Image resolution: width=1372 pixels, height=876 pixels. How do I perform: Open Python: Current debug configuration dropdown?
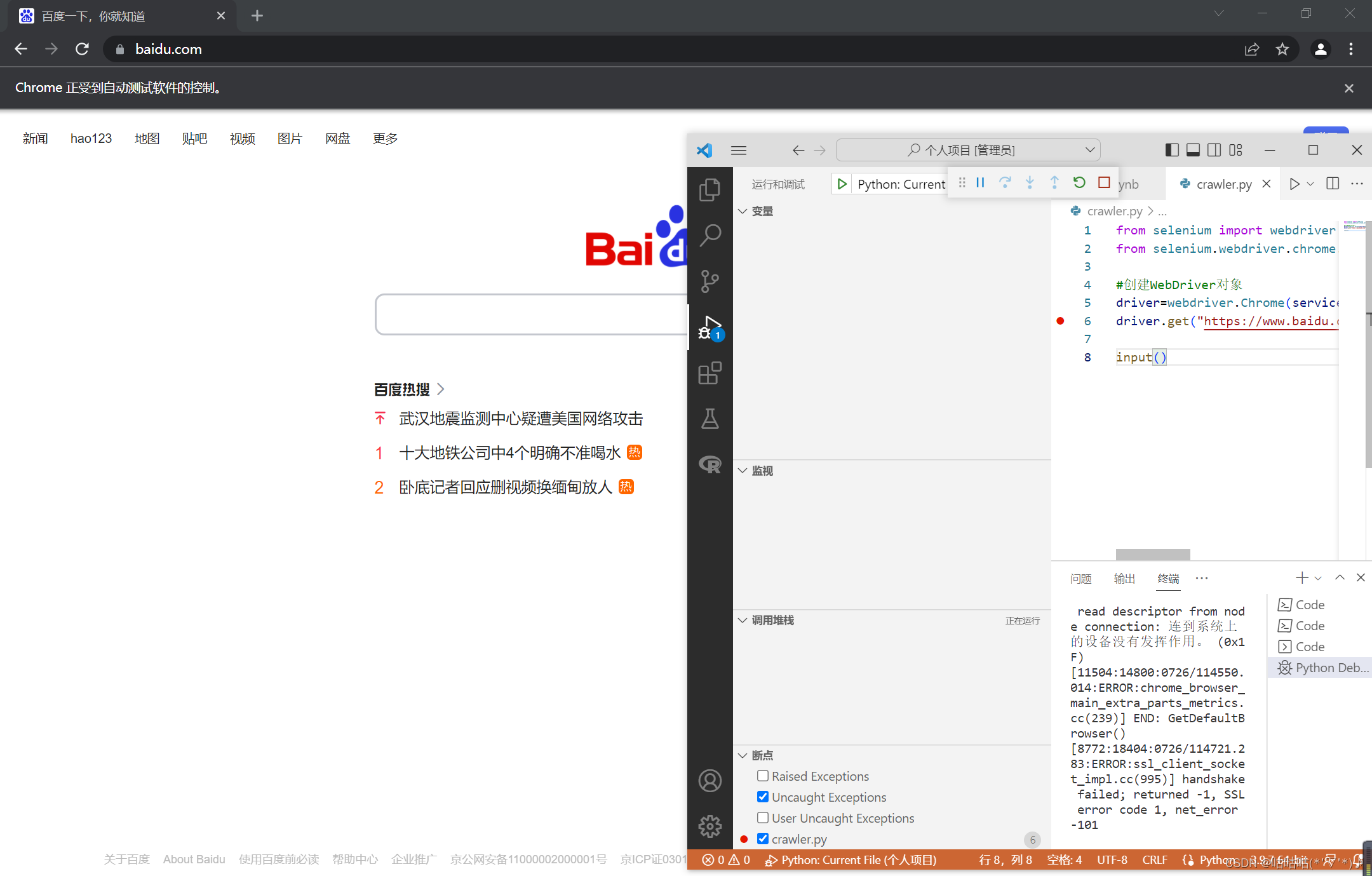click(901, 184)
